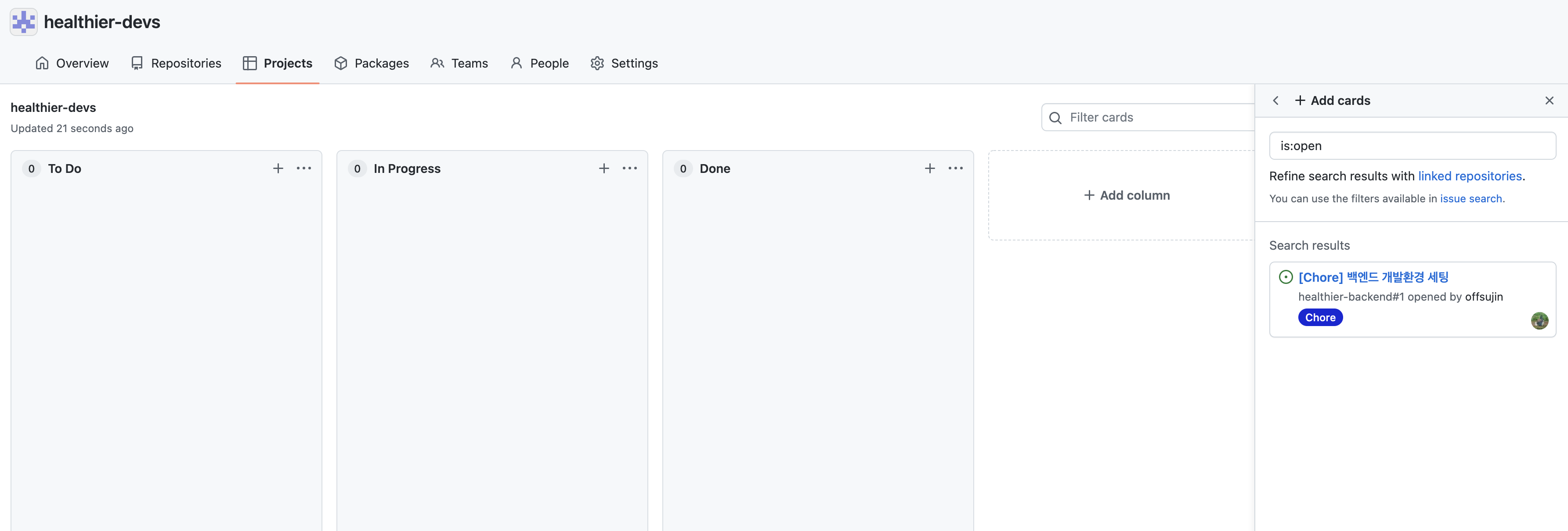Open organization Settings tab
This screenshot has height=531, width=1568.
[x=624, y=63]
